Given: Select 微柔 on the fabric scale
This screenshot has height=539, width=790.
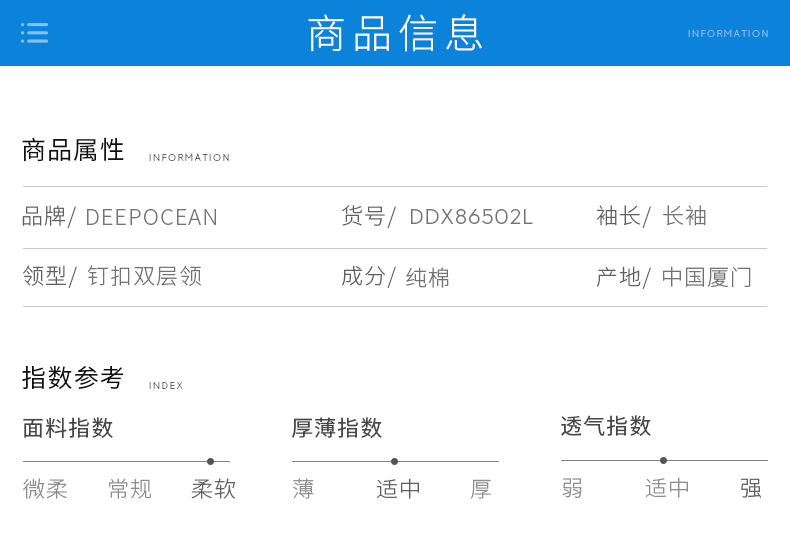Looking at the screenshot, I should [45, 489].
